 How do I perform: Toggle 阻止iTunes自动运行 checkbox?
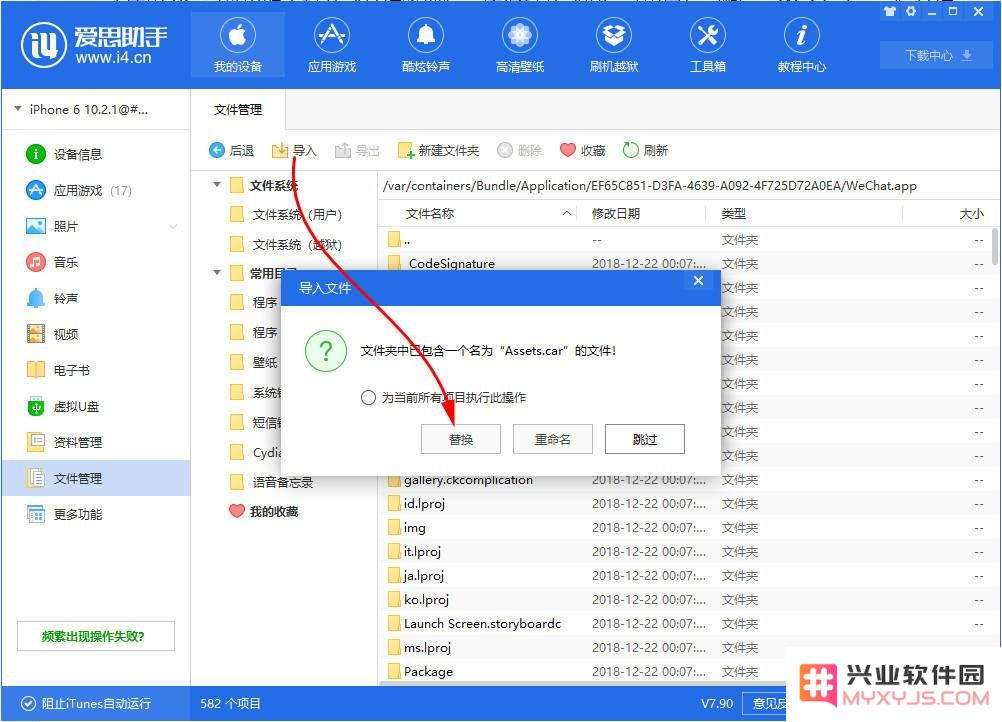[28, 703]
